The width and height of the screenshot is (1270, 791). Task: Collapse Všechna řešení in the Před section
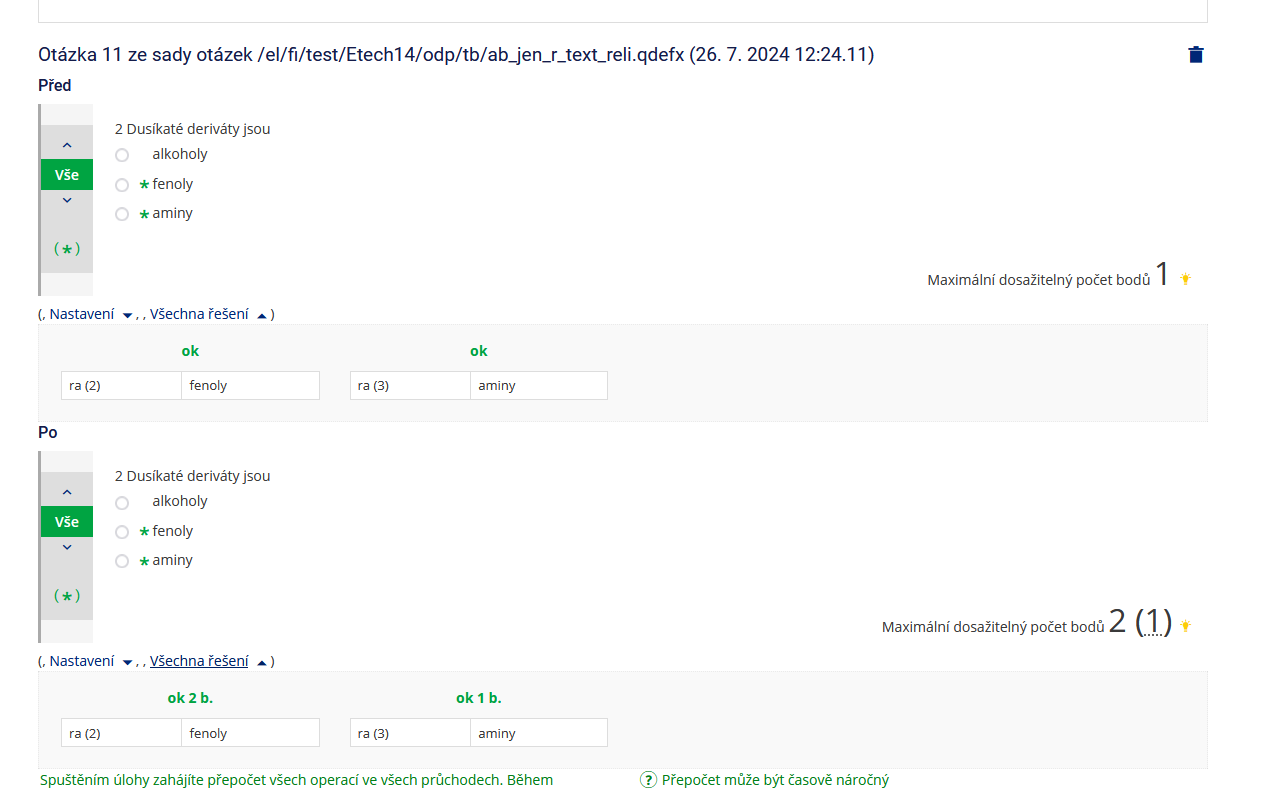(x=209, y=314)
